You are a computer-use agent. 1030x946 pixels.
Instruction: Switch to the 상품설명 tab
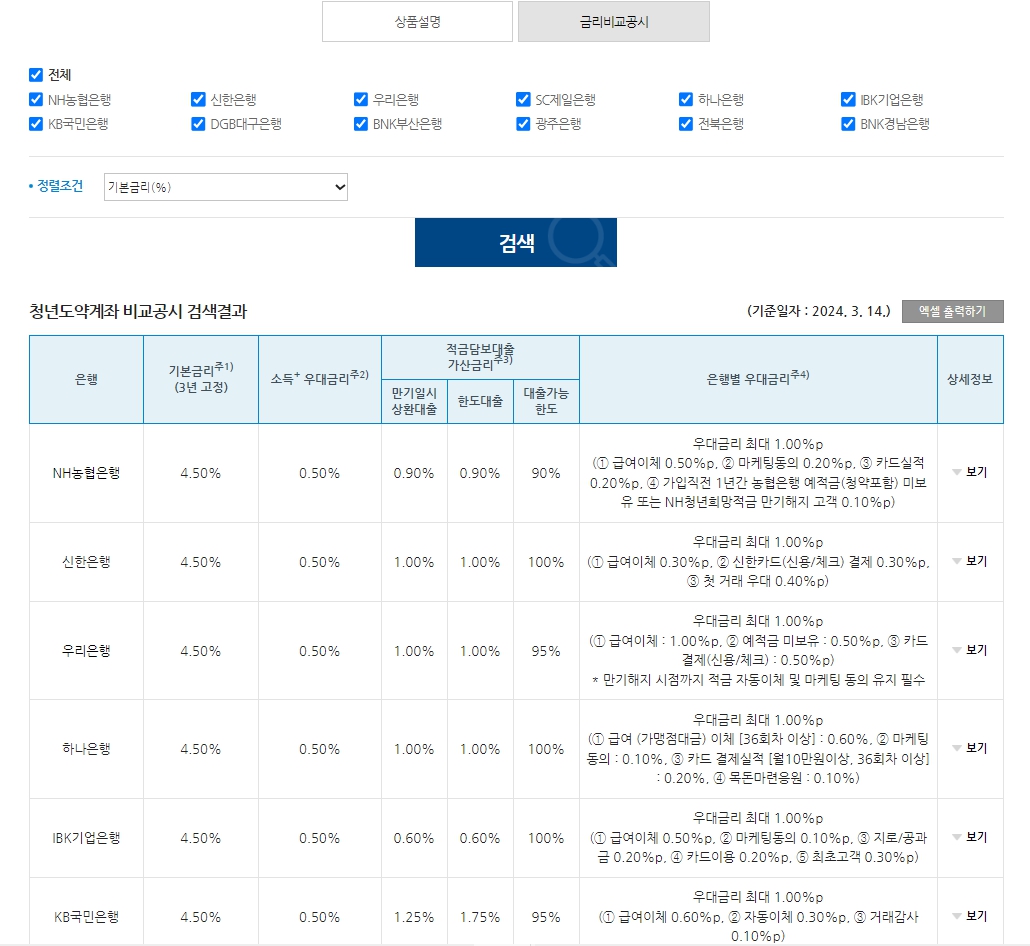[417, 21]
